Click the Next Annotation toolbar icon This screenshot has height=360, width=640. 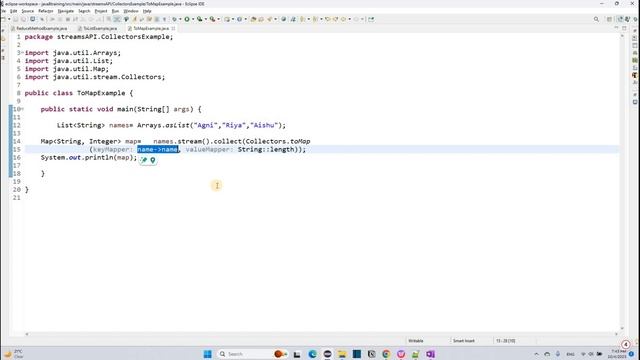pyautogui.click(x=302, y=19)
